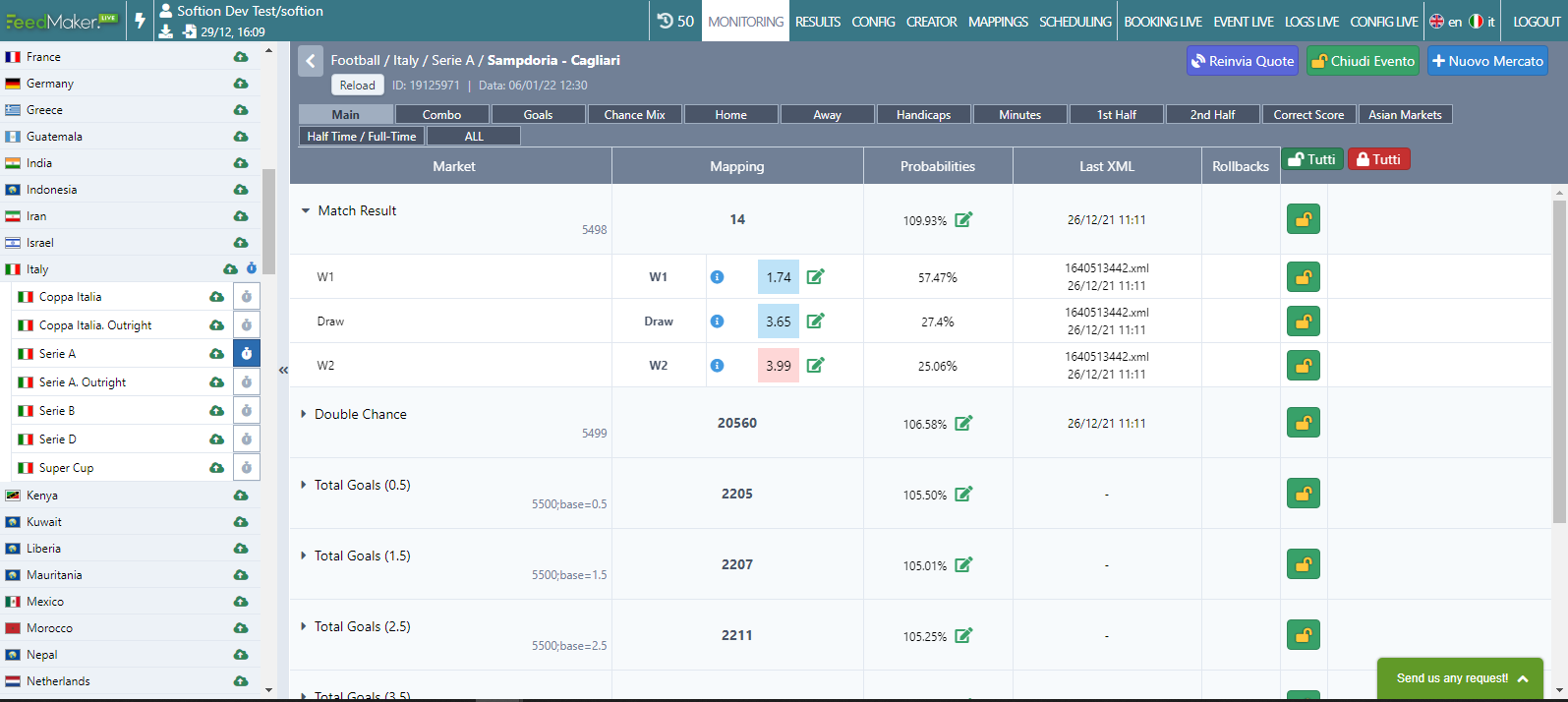This screenshot has width=1568, height=702.
Task: Expand the Send us any request widget
Action: (x=1461, y=678)
